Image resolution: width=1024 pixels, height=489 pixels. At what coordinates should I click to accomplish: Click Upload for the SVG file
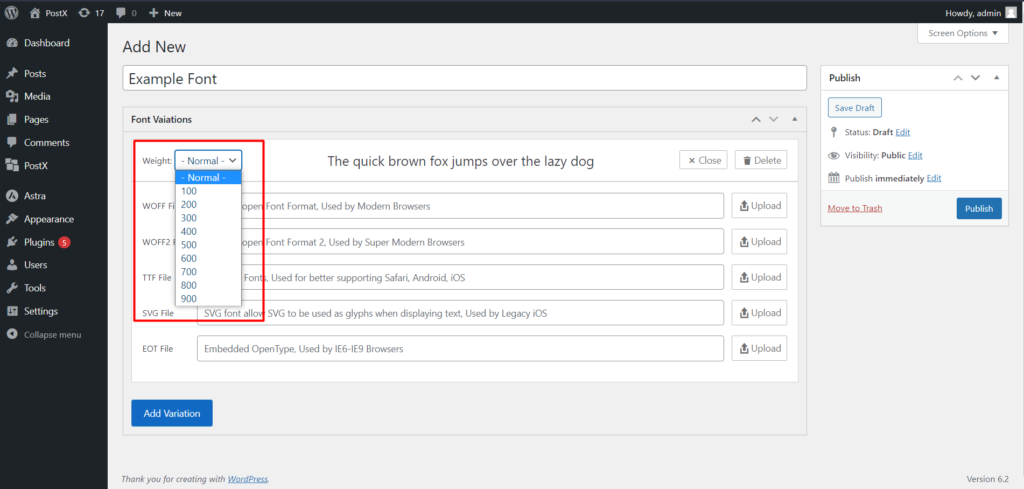pos(759,313)
